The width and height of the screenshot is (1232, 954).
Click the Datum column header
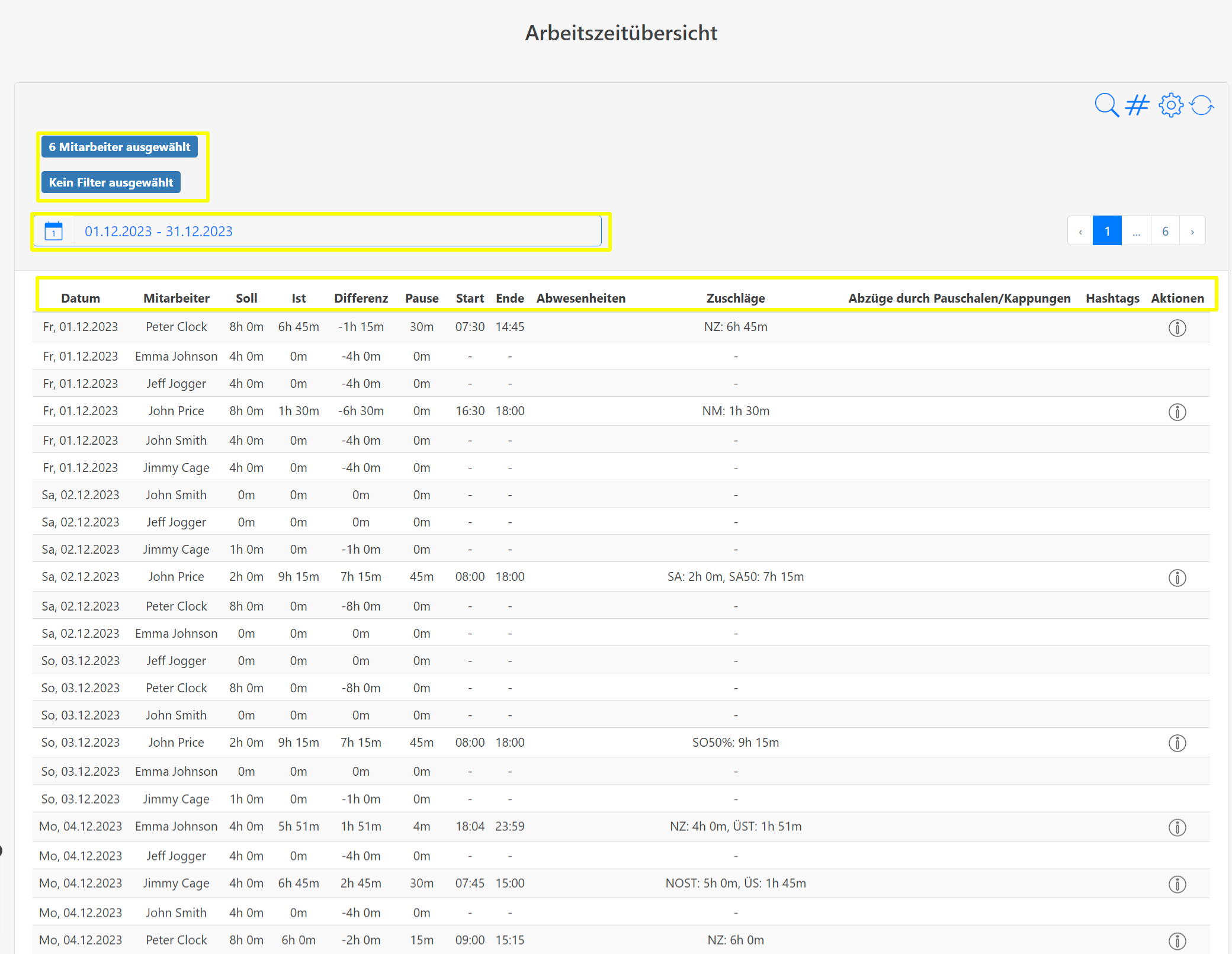pyautogui.click(x=81, y=298)
